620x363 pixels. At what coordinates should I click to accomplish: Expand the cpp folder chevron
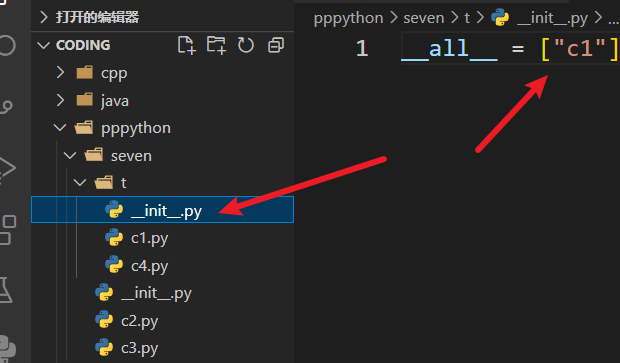coord(60,72)
